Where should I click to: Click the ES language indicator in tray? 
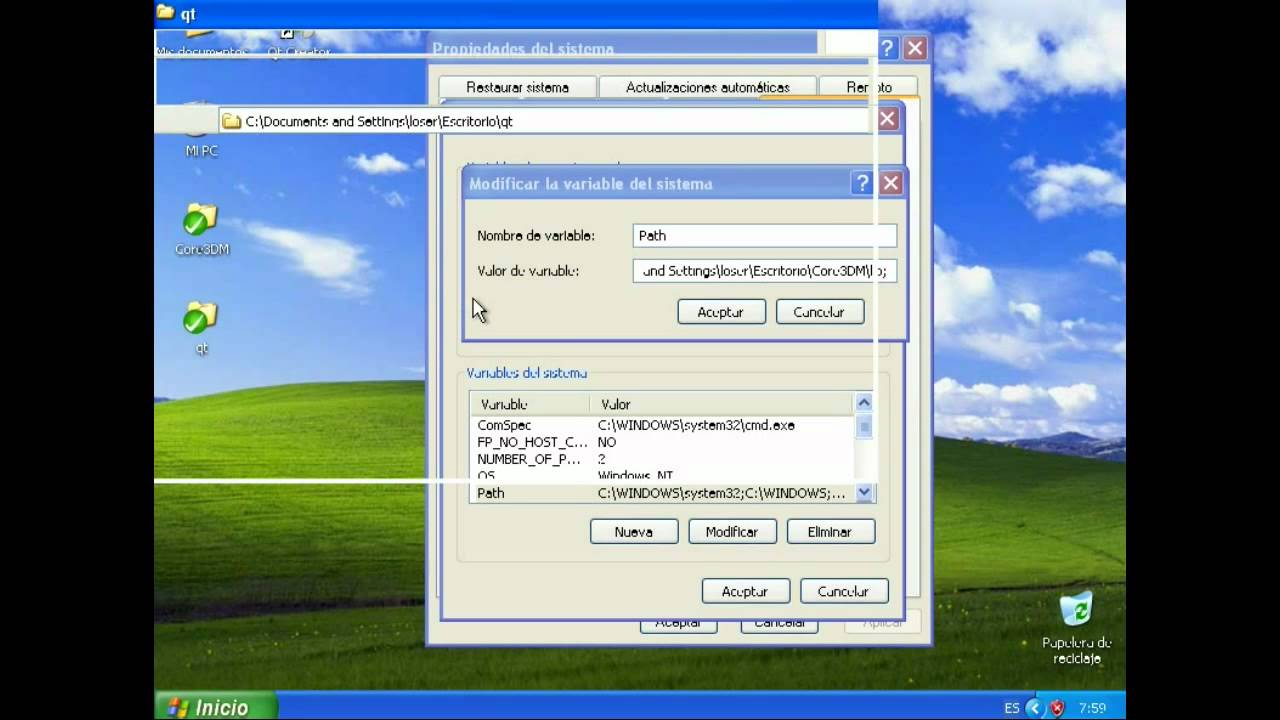coord(1012,708)
